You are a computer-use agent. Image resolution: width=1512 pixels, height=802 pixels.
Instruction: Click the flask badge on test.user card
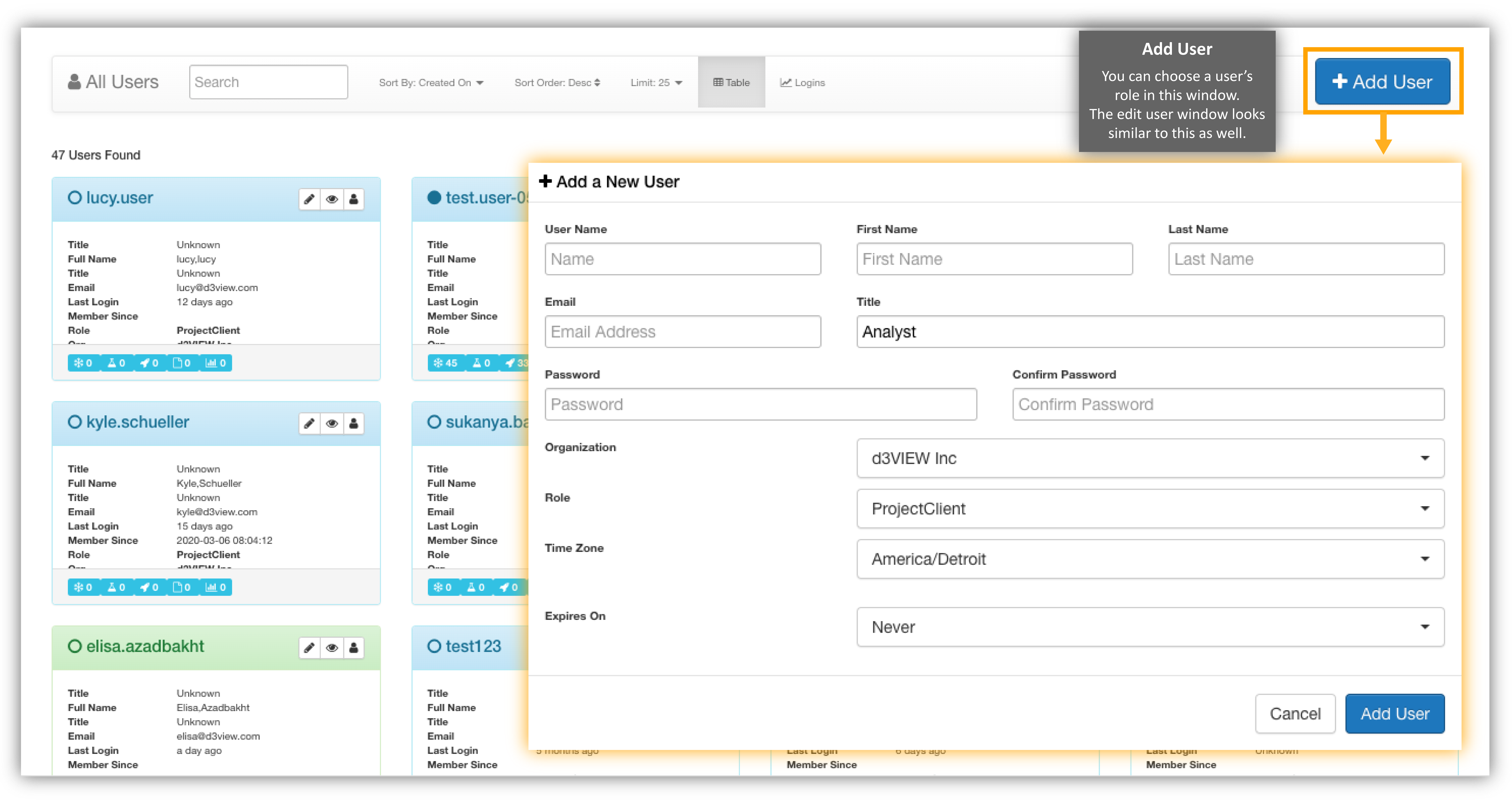click(481, 363)
